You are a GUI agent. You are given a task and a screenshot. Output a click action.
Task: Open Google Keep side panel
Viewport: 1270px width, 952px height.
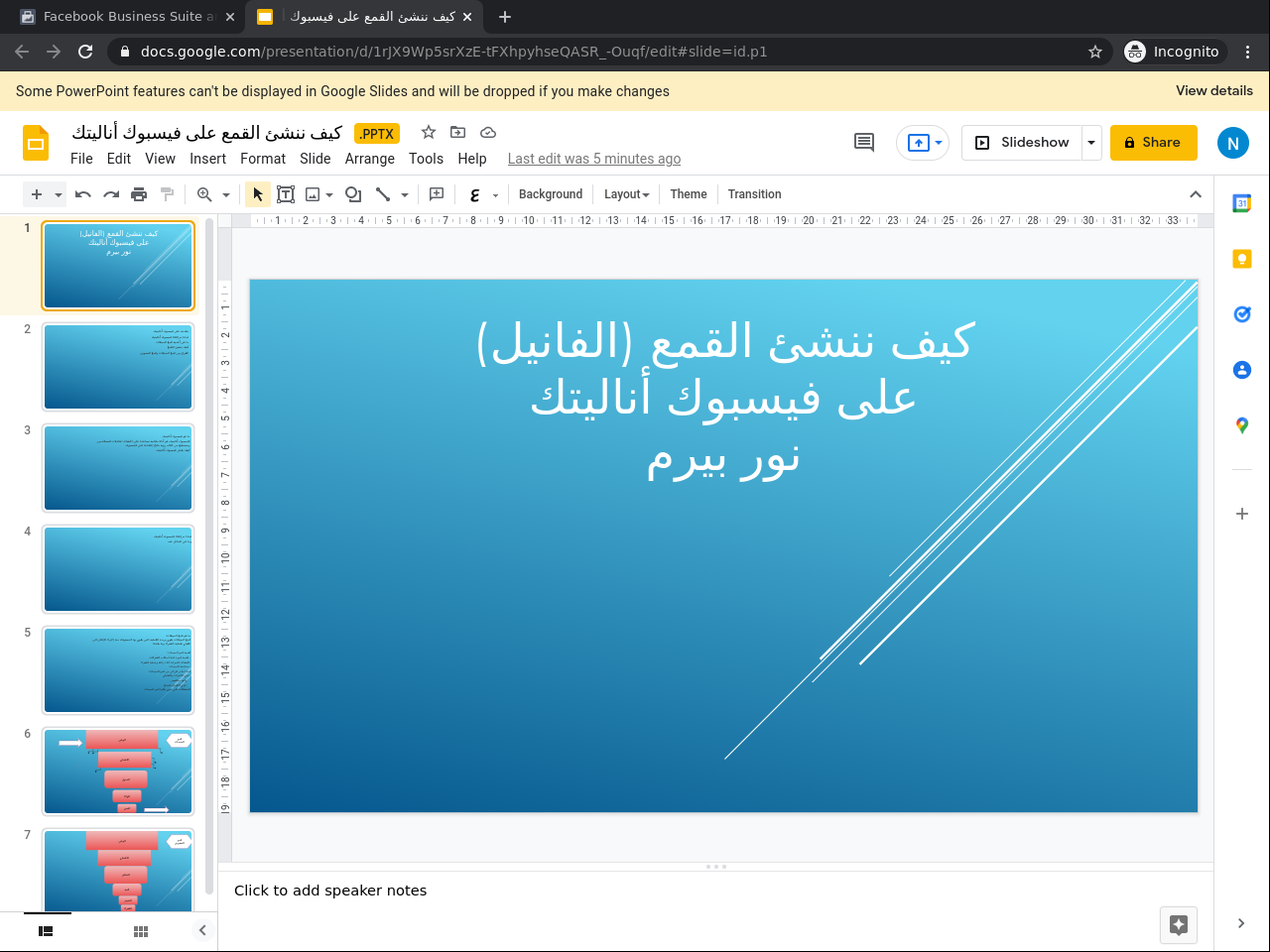pos(1242,259)
